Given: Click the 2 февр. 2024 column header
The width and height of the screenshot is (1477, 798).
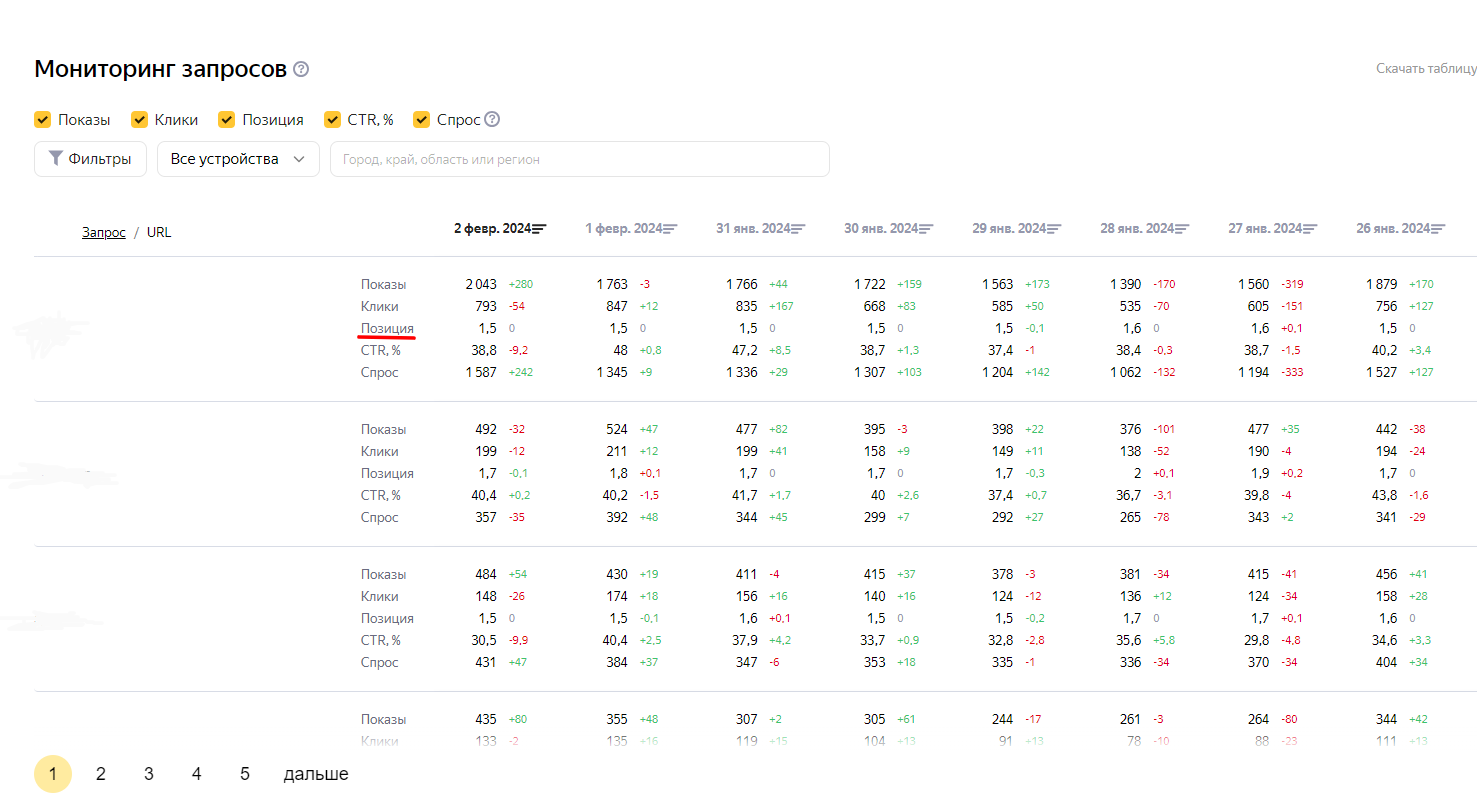Looking at the screenshot, I should point(492,229).
